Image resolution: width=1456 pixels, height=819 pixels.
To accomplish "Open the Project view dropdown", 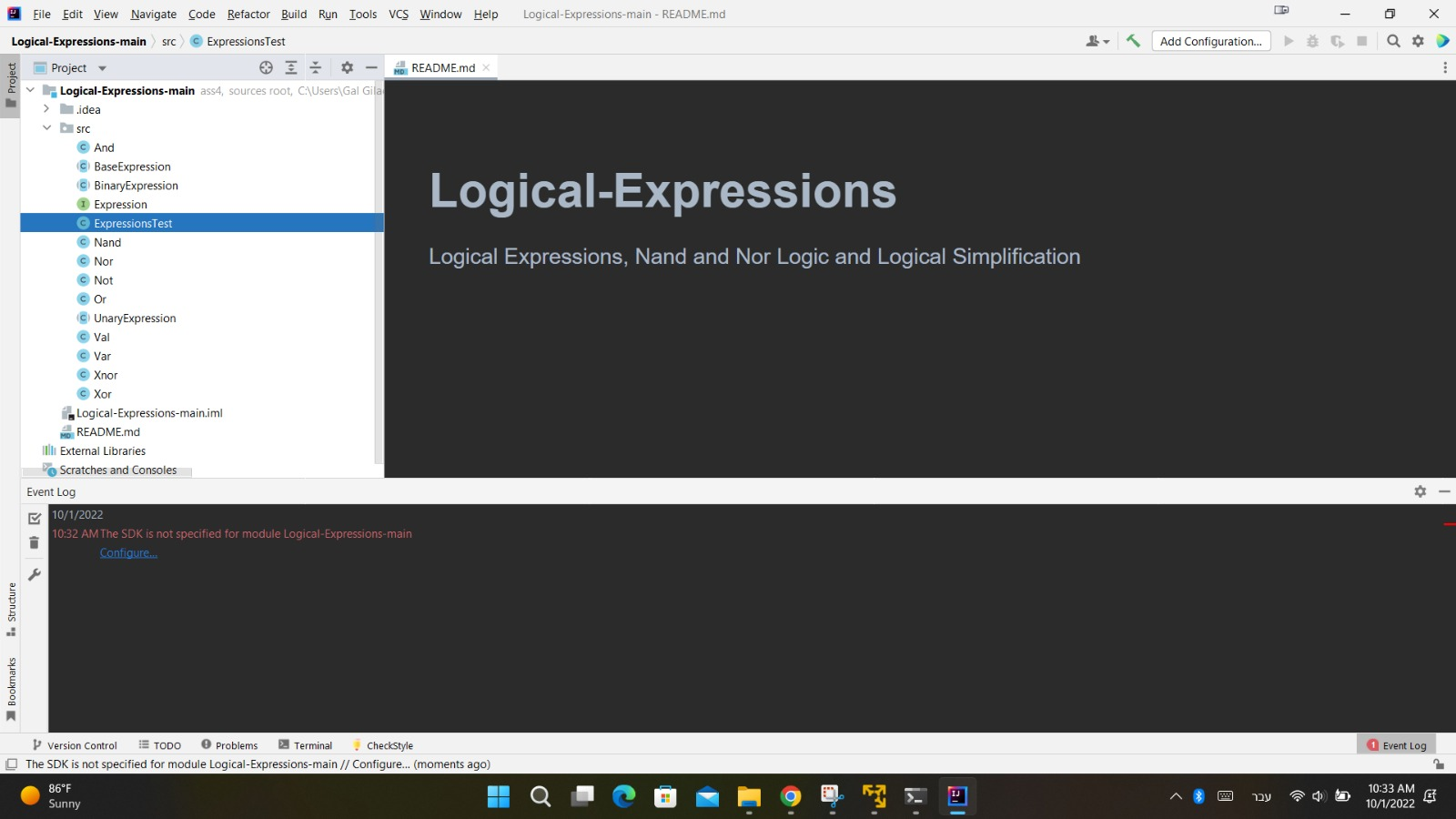I will pyautogui.click(x=101, y=67).
